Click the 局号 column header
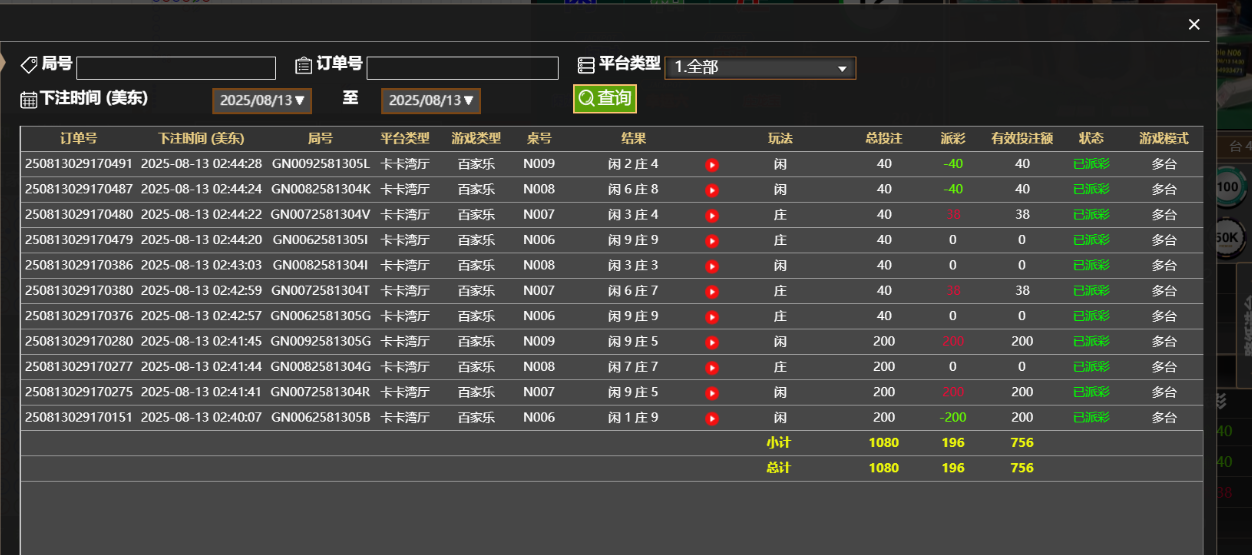The image size is (1252, 555). tap(320, 139)
